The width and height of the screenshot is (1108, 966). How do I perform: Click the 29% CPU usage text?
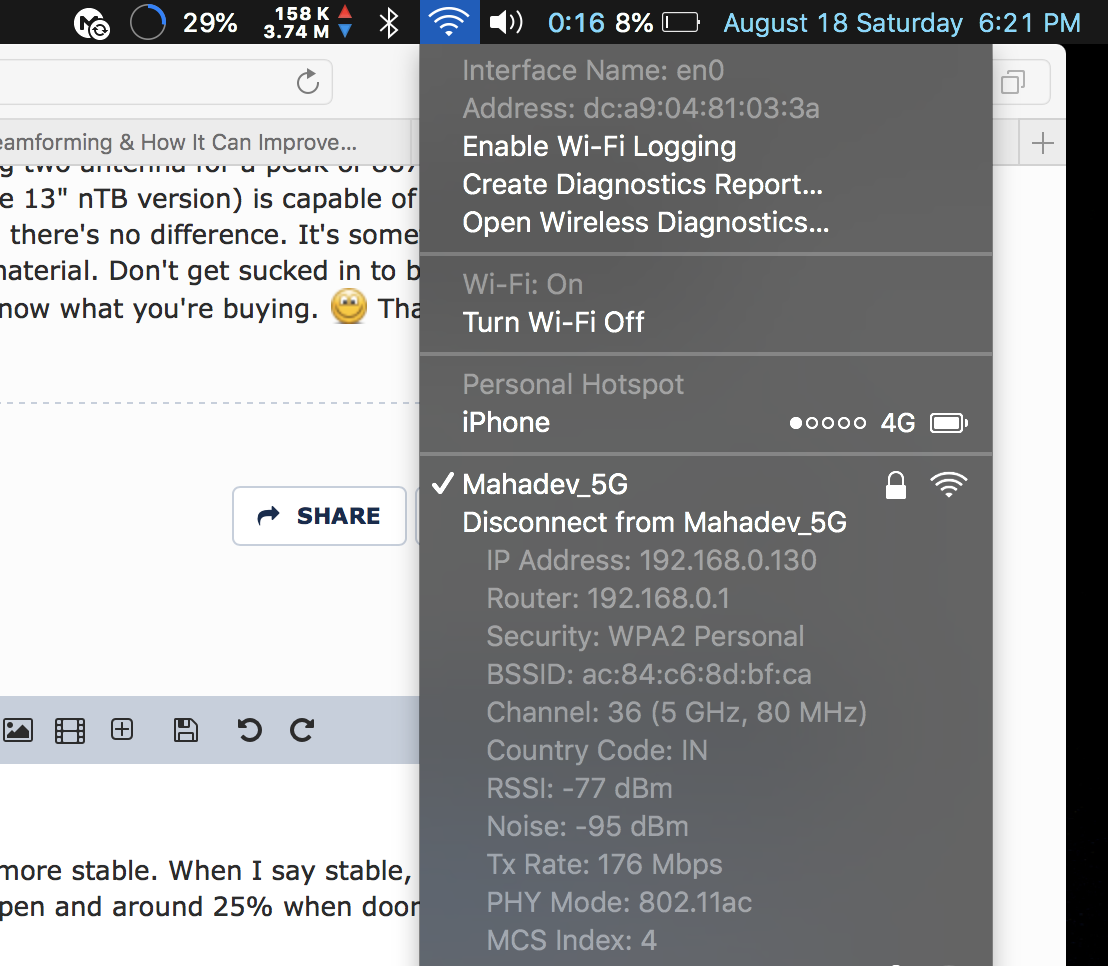[x=210, y=23]
